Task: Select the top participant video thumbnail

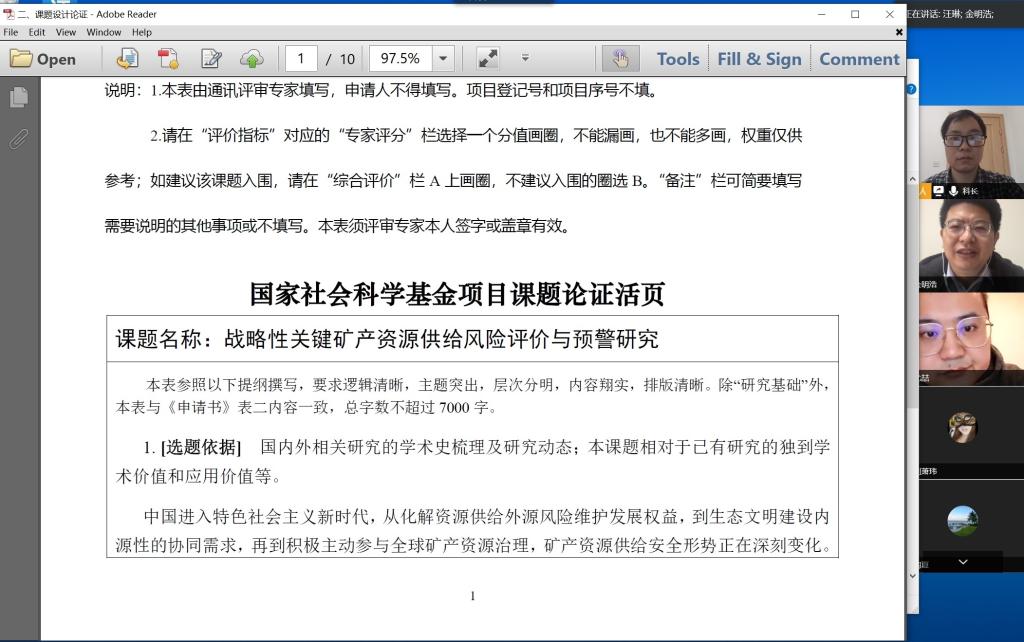Action: tap(964, 146)
